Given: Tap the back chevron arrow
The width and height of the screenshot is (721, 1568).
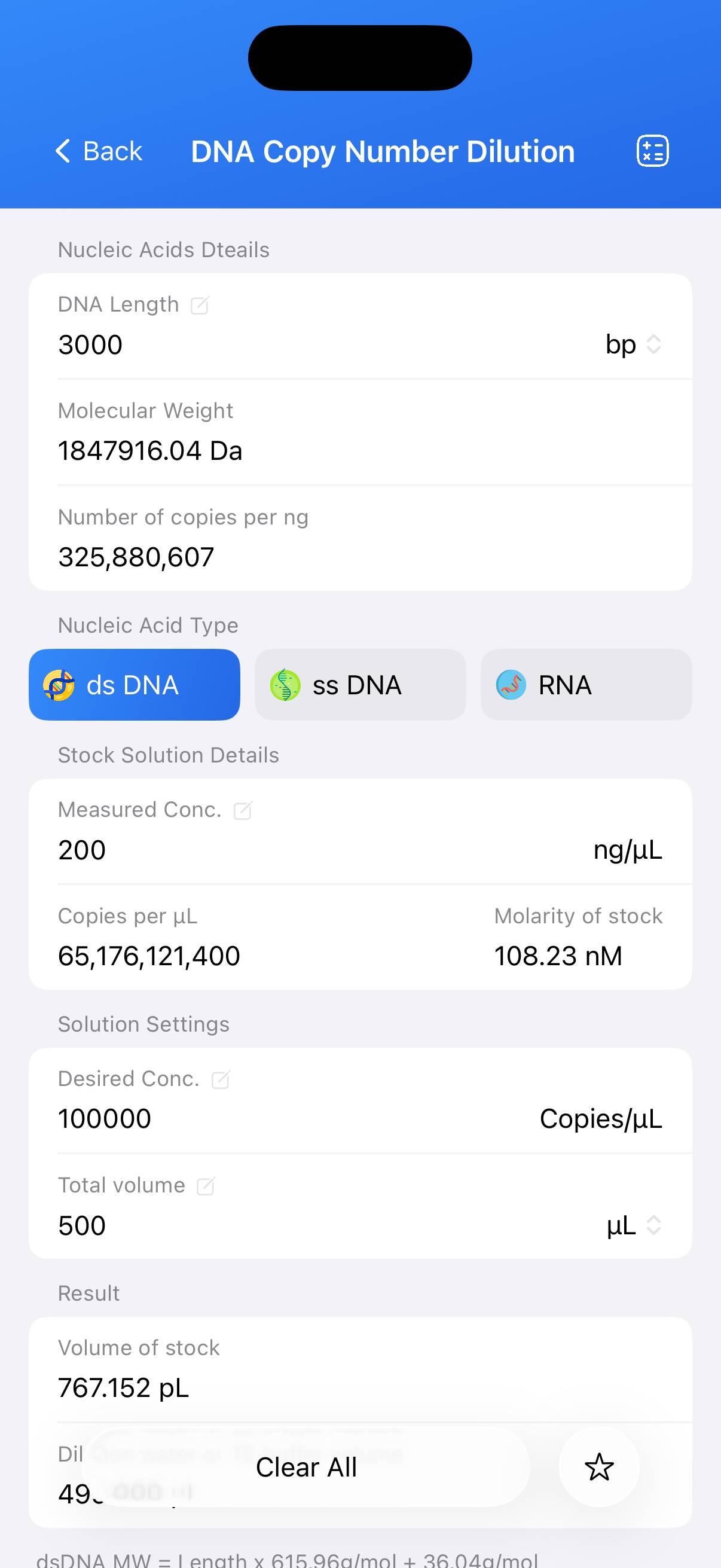Looking at the screenshot, I should click(x=63, y=151).
